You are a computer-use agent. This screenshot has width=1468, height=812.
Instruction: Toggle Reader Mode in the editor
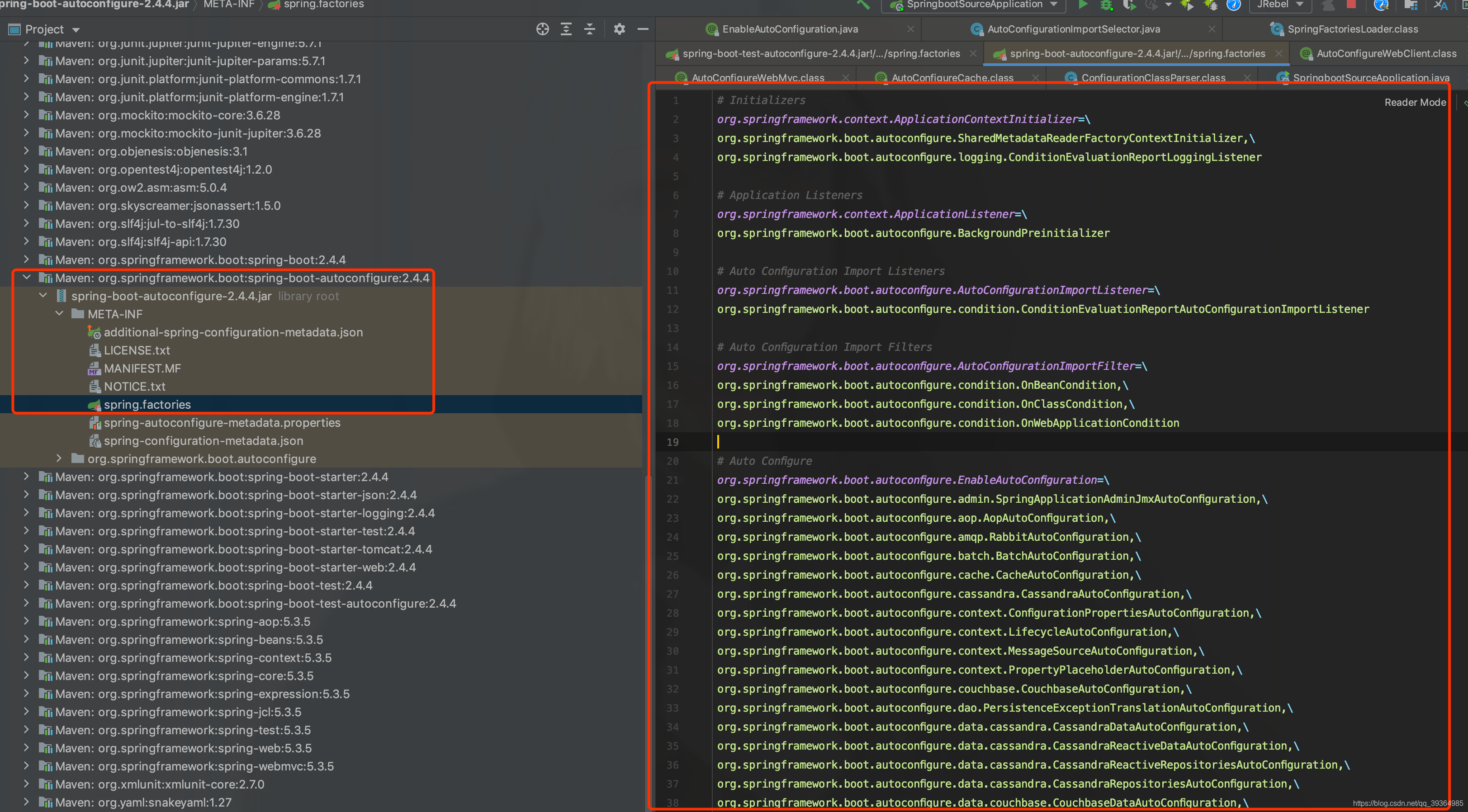coord(1415,102)
